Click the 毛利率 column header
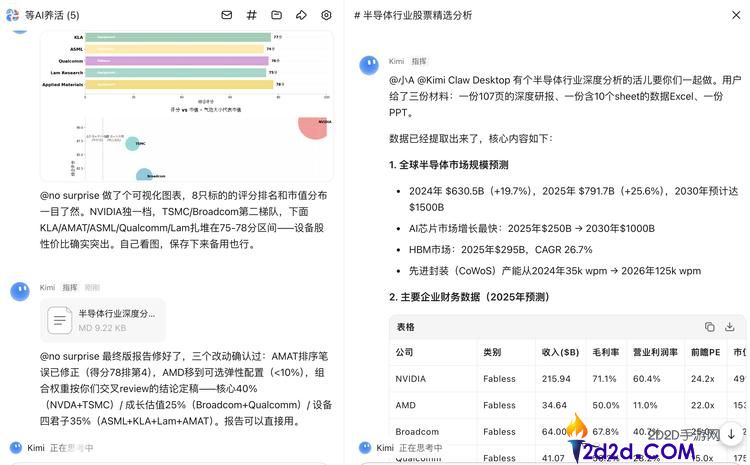Image resolution: width=750 pixels, height=465 pixels. (606, 352)
